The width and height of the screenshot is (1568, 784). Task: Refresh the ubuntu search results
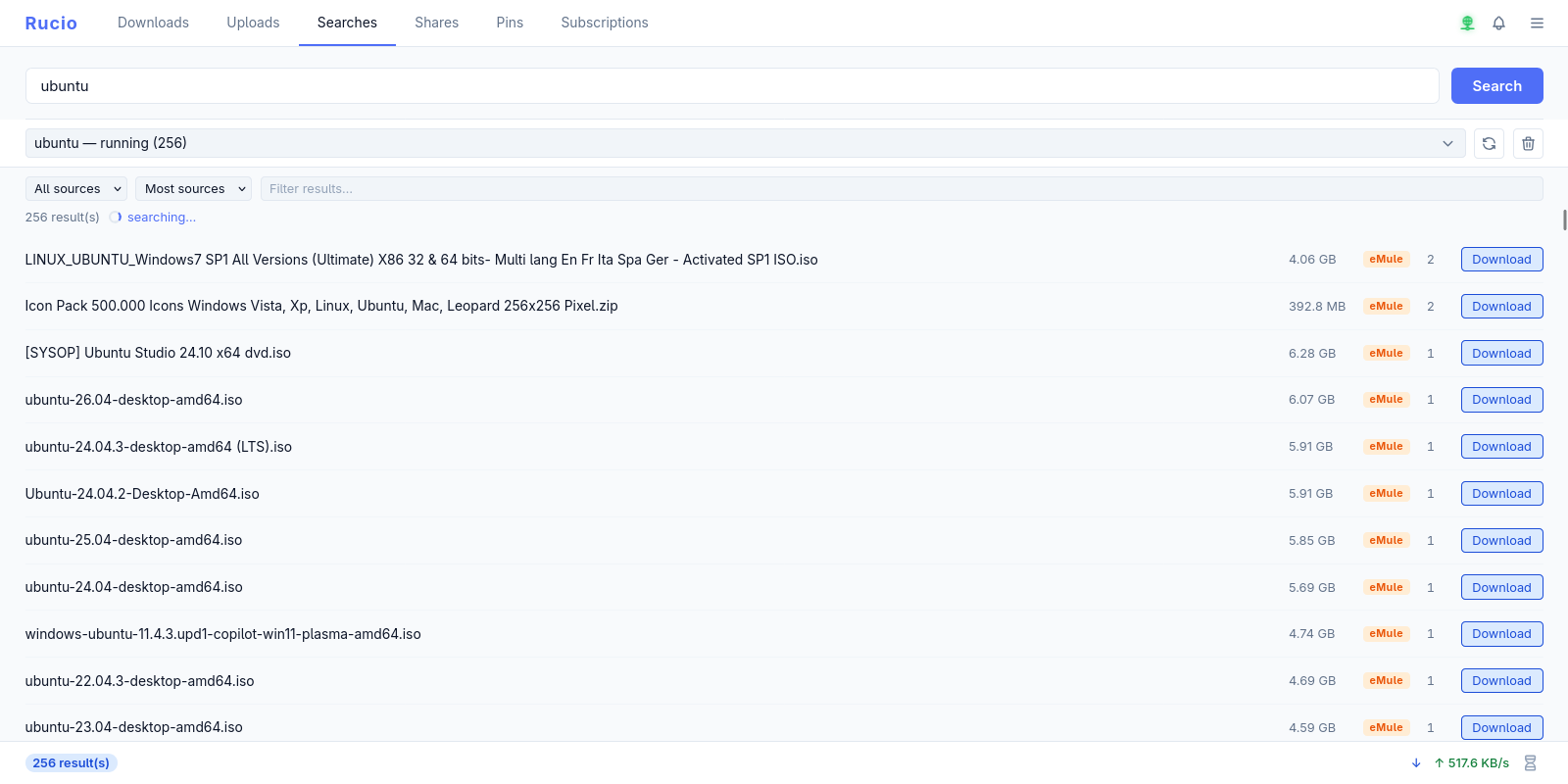1489,143
